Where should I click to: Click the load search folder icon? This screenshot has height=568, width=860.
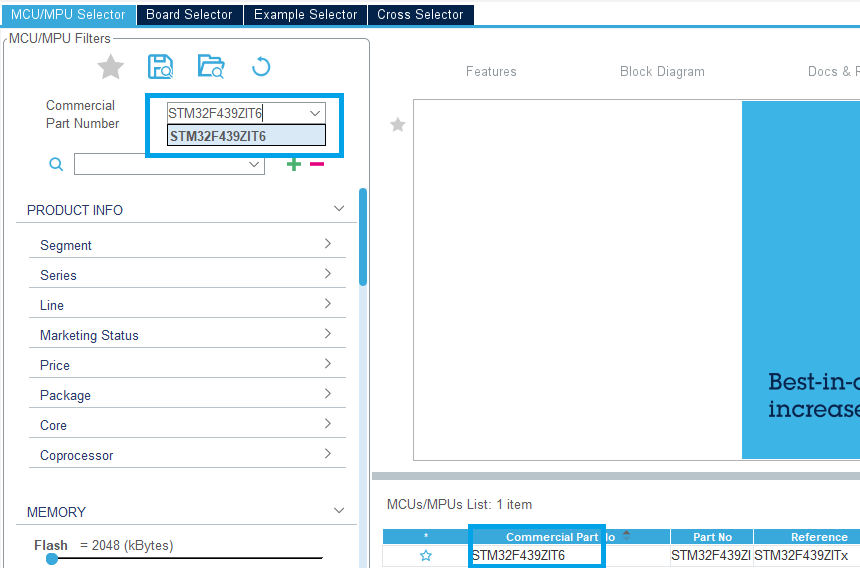211,67
